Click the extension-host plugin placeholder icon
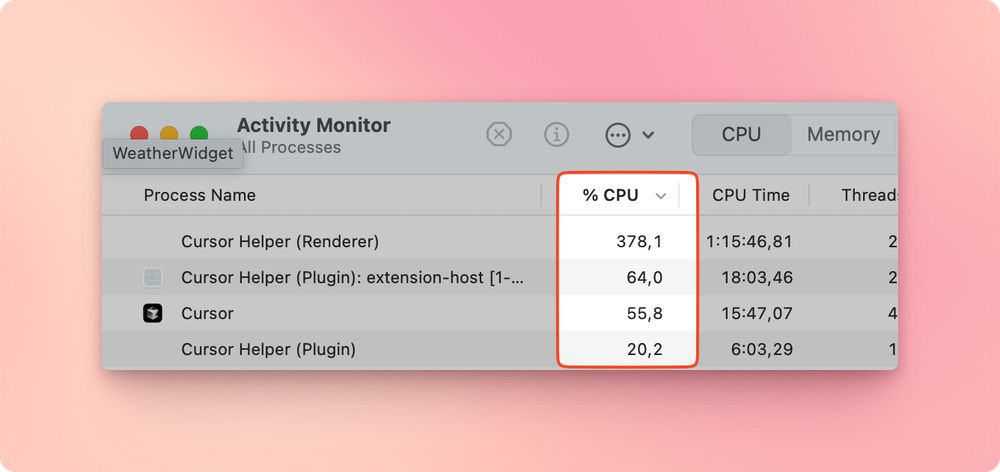 [x=152, y=277]
